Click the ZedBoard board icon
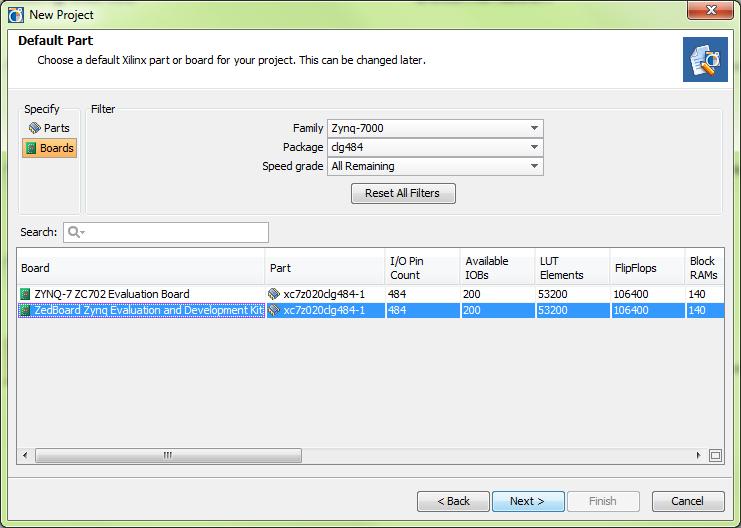This screenshot has width=741, height=528. click(x=25, y=310)
